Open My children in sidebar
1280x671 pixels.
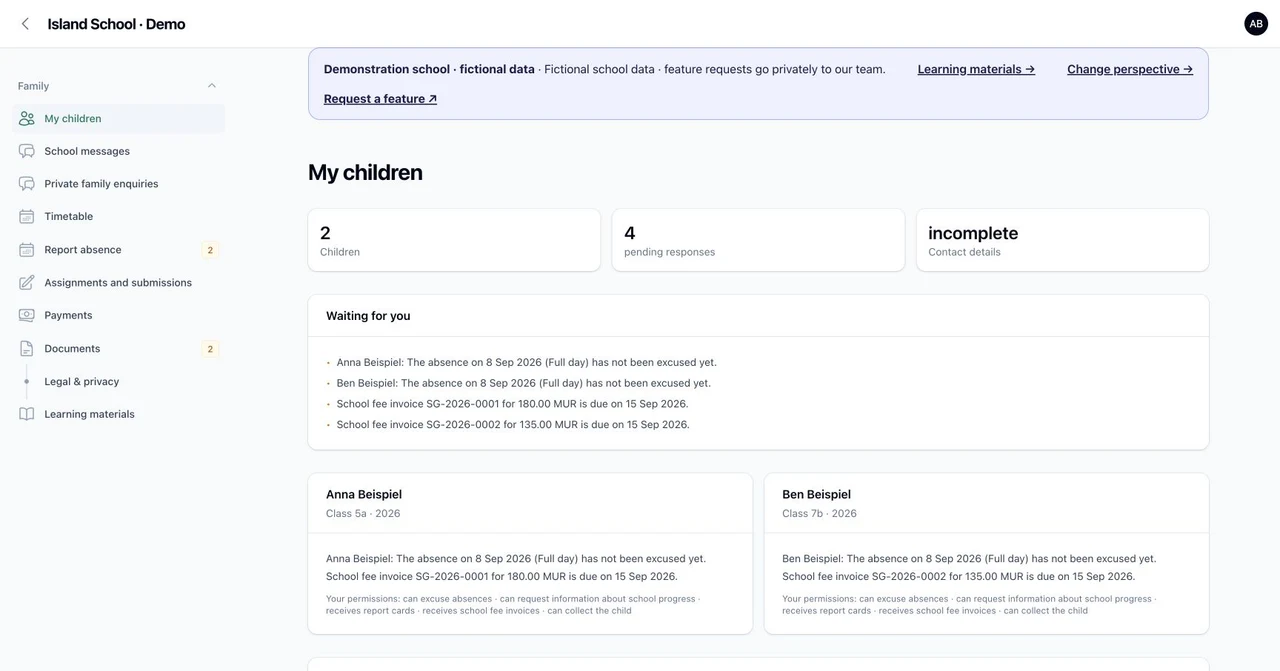(x=119, y=119)
